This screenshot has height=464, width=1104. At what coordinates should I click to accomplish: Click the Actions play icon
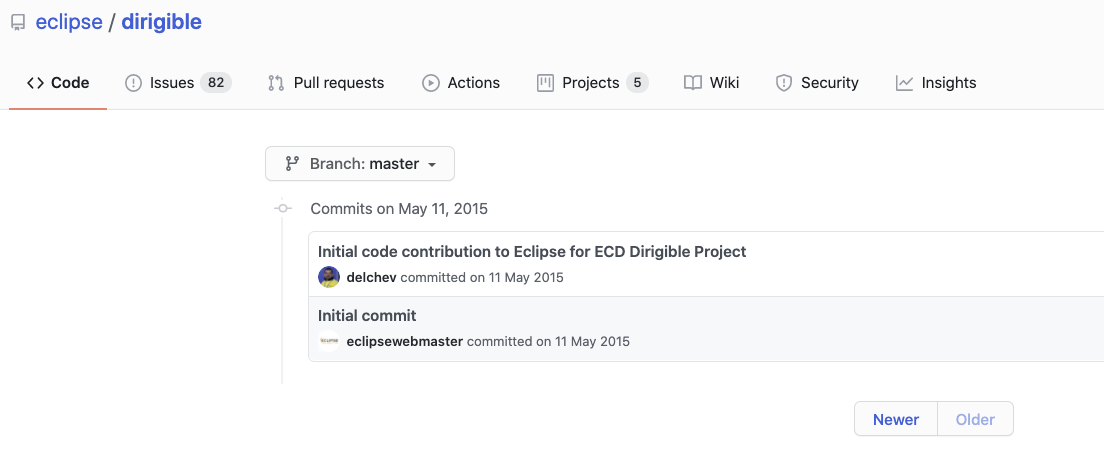click(x=431, y=83)
